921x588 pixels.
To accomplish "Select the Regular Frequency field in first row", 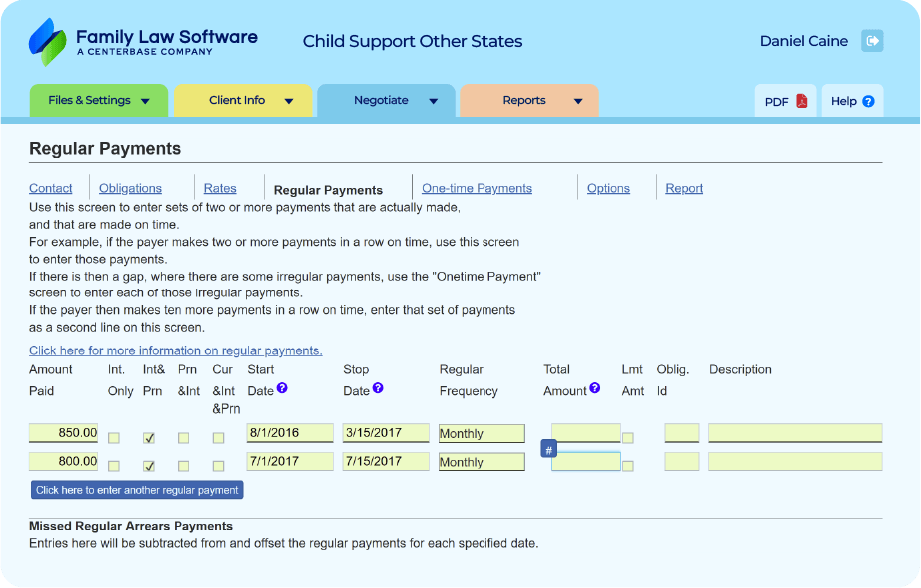I will click(x=481, y=434).
